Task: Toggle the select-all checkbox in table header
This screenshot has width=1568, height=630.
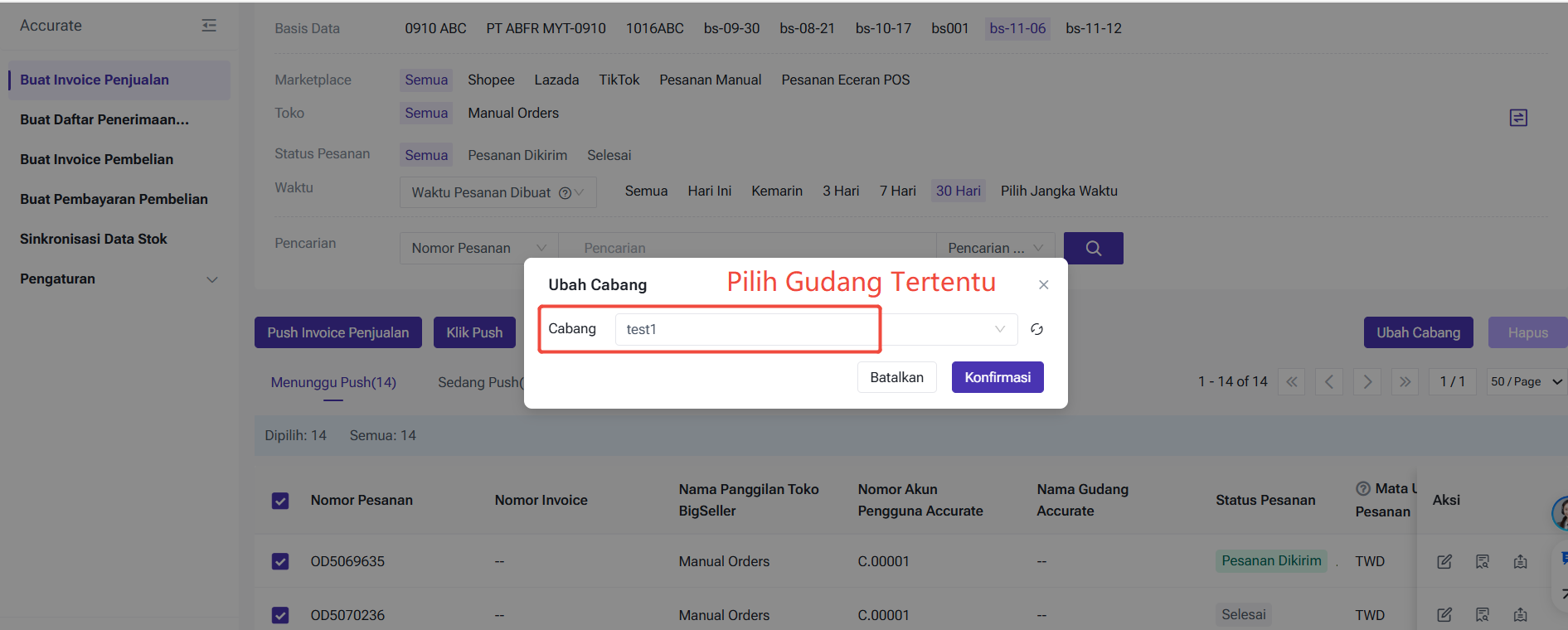Action: click(280, 501)
